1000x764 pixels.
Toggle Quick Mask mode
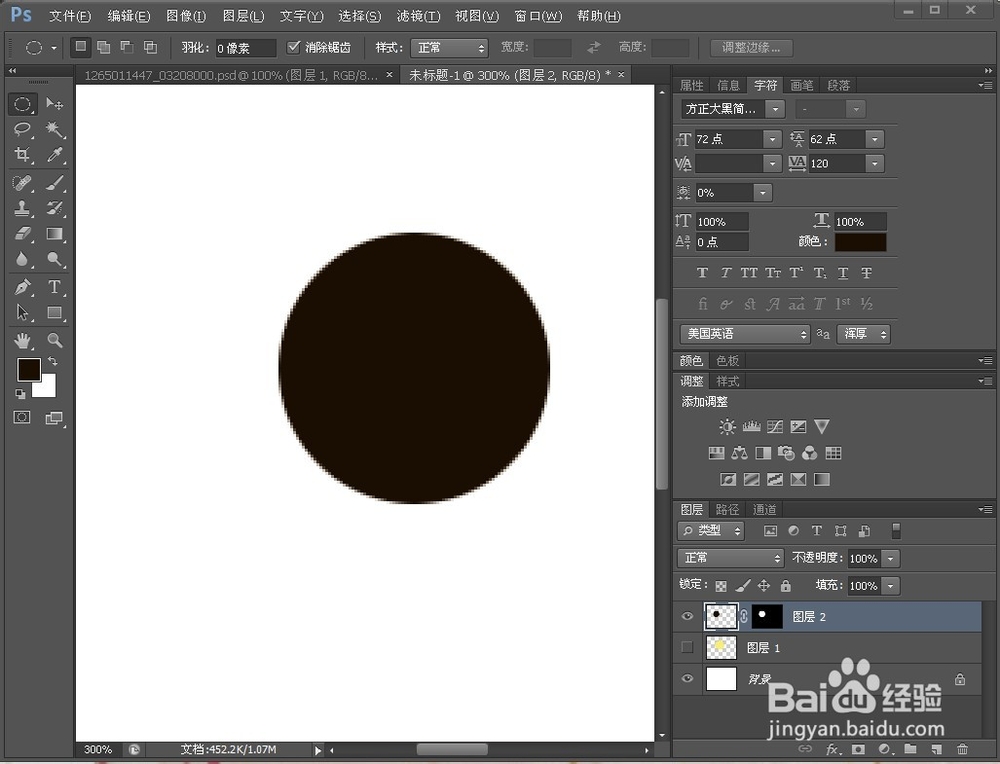pyautogui.click(x=22, y=417)
